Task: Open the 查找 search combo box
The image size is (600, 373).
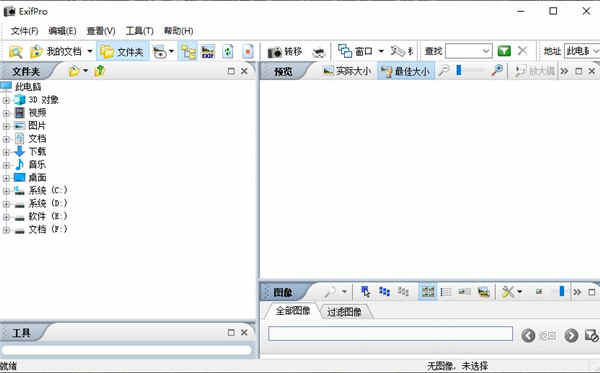Action: point(469,51)
